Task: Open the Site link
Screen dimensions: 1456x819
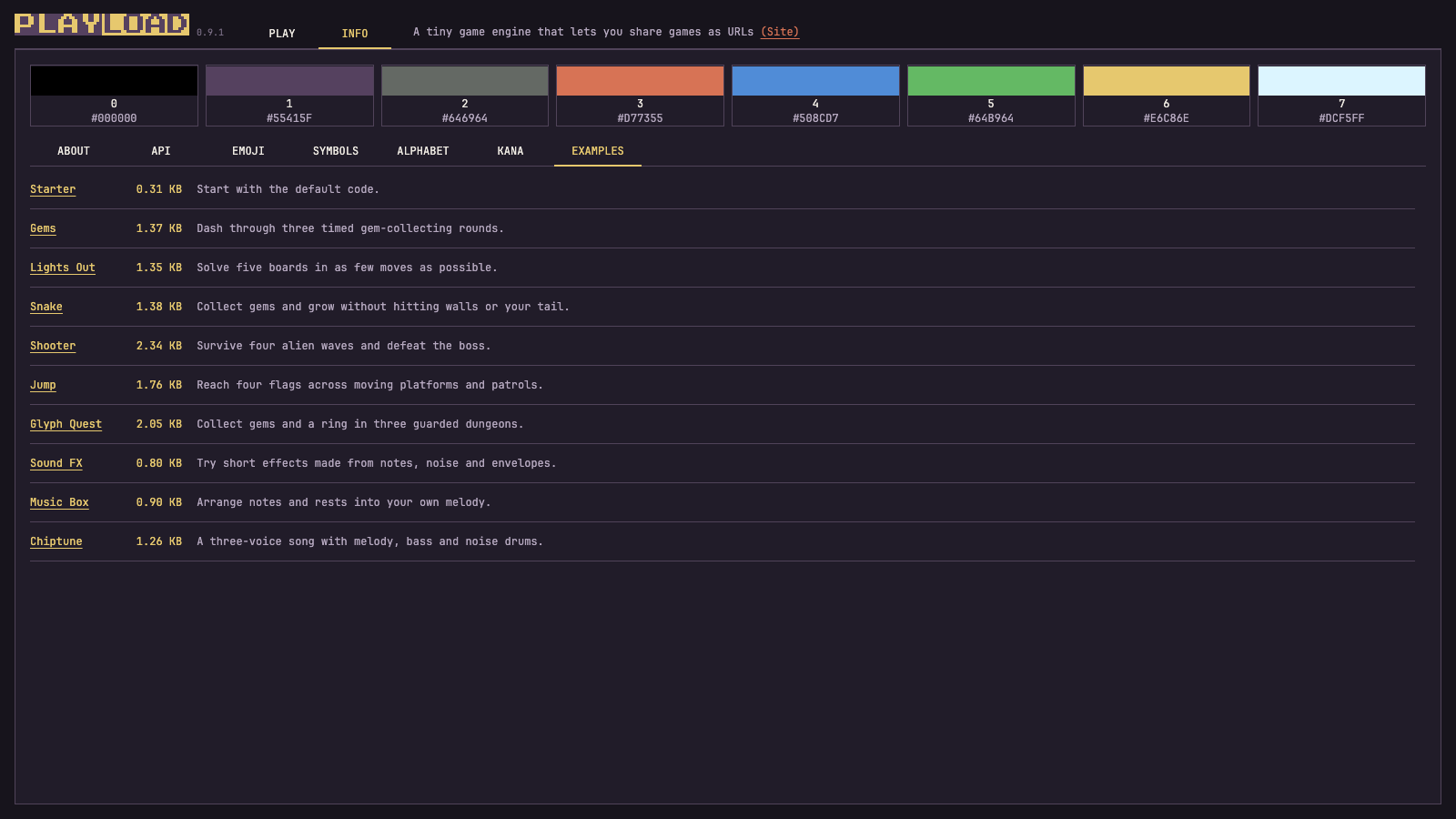Action: [780, 32]
